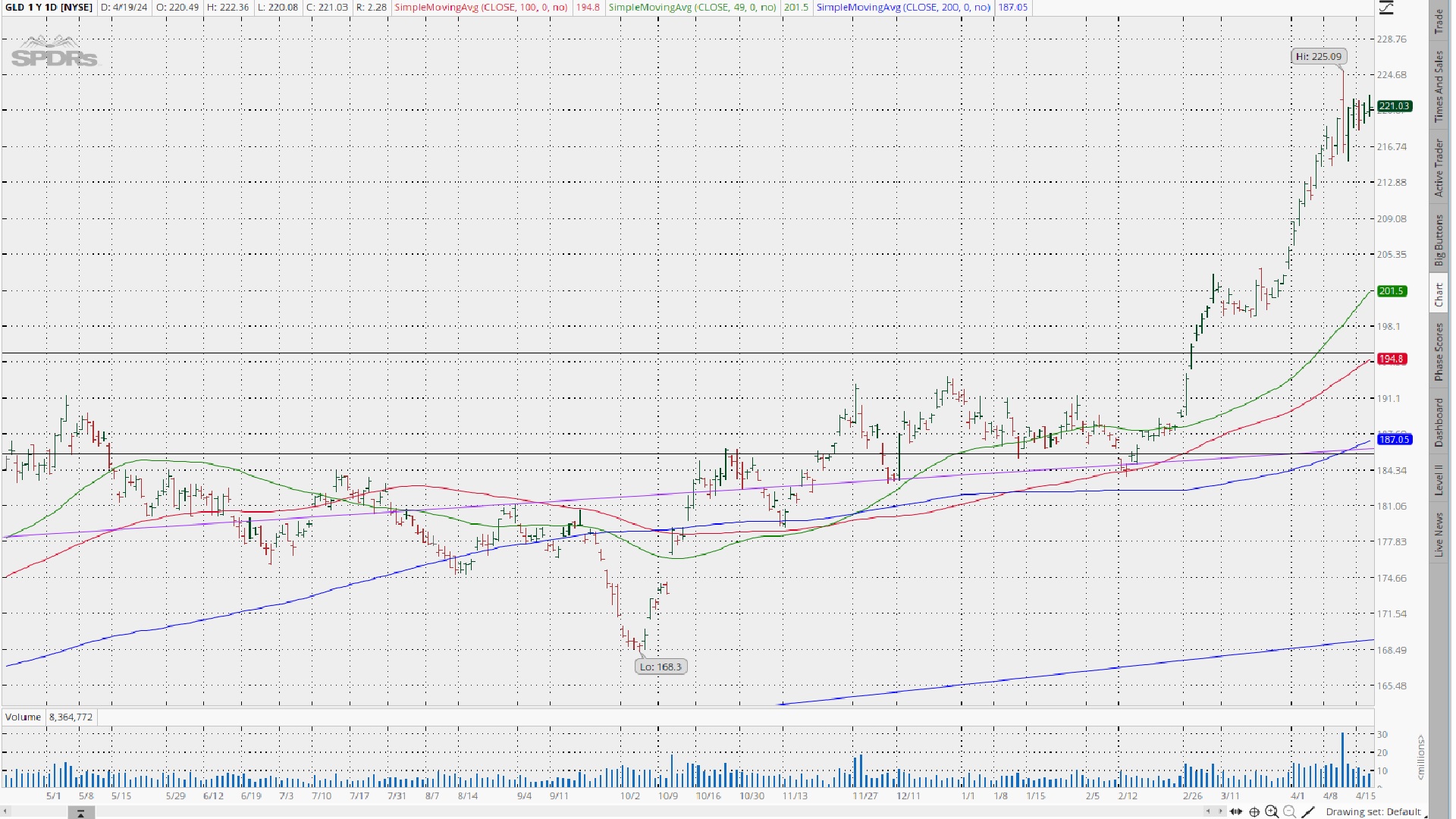This screenshot has width=1456, height=819.
Task: Click the Hi: 225.09 price bubble
Action: (x=1318, y=56)
